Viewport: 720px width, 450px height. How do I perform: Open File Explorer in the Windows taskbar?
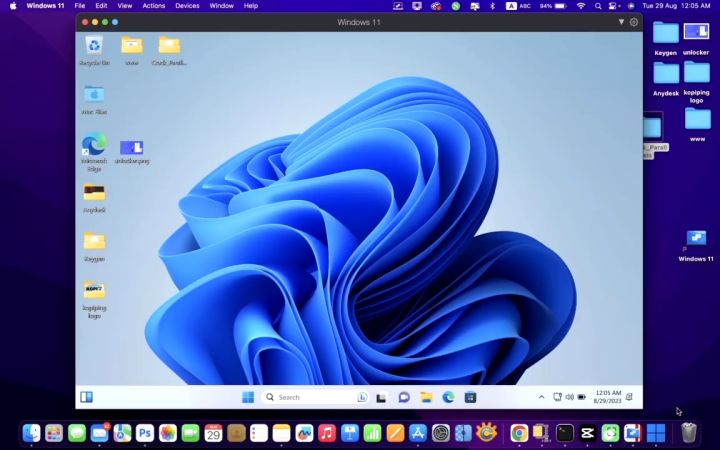pos(426,397)
